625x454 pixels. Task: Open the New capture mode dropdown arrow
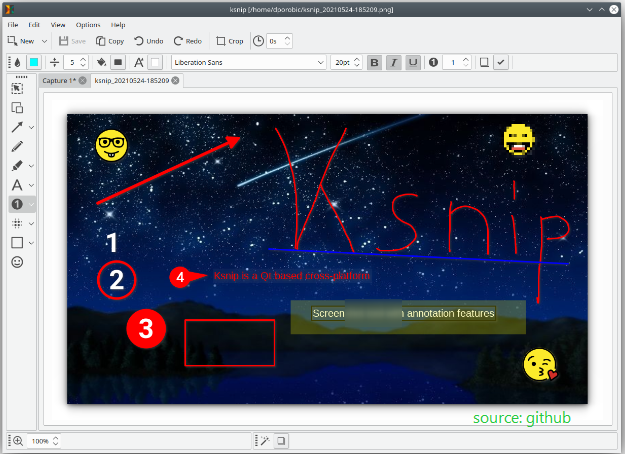coord(44,41)
